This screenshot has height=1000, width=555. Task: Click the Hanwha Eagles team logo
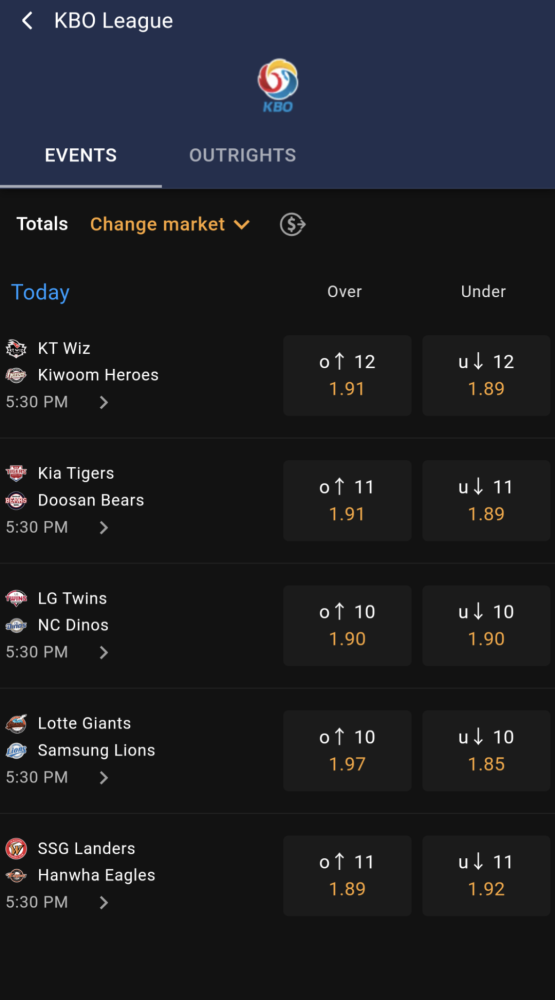[16, 875]
